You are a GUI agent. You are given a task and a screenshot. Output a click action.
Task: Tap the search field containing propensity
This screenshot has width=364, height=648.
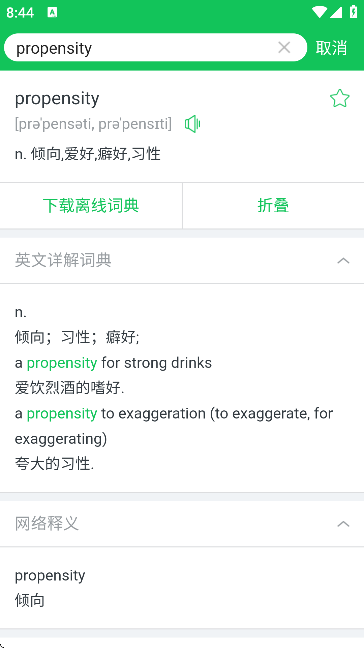155,48
